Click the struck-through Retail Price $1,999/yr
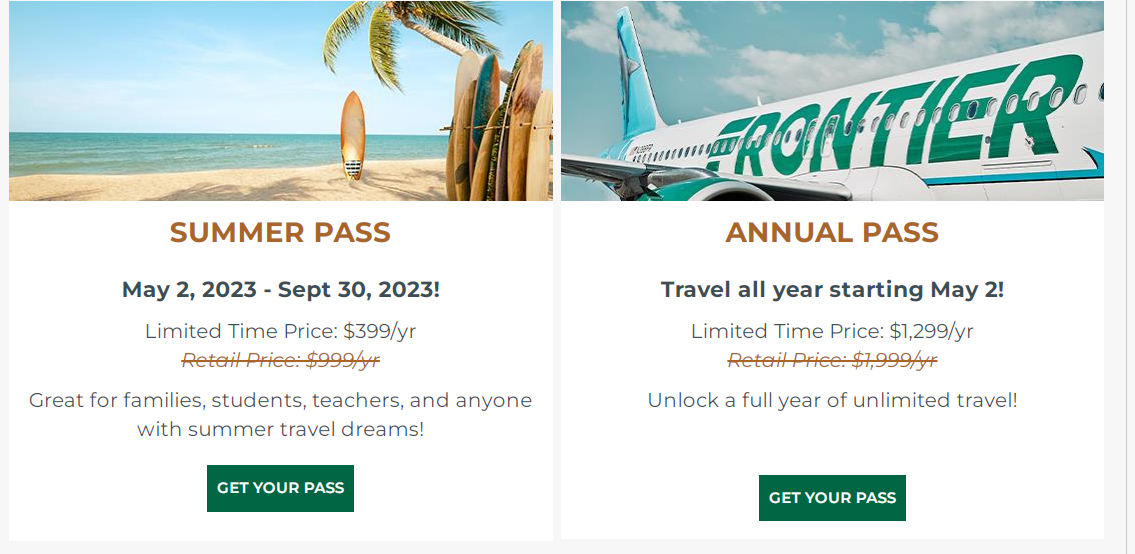Screen dimensions: 1135x554 click(x=832, y=360)
